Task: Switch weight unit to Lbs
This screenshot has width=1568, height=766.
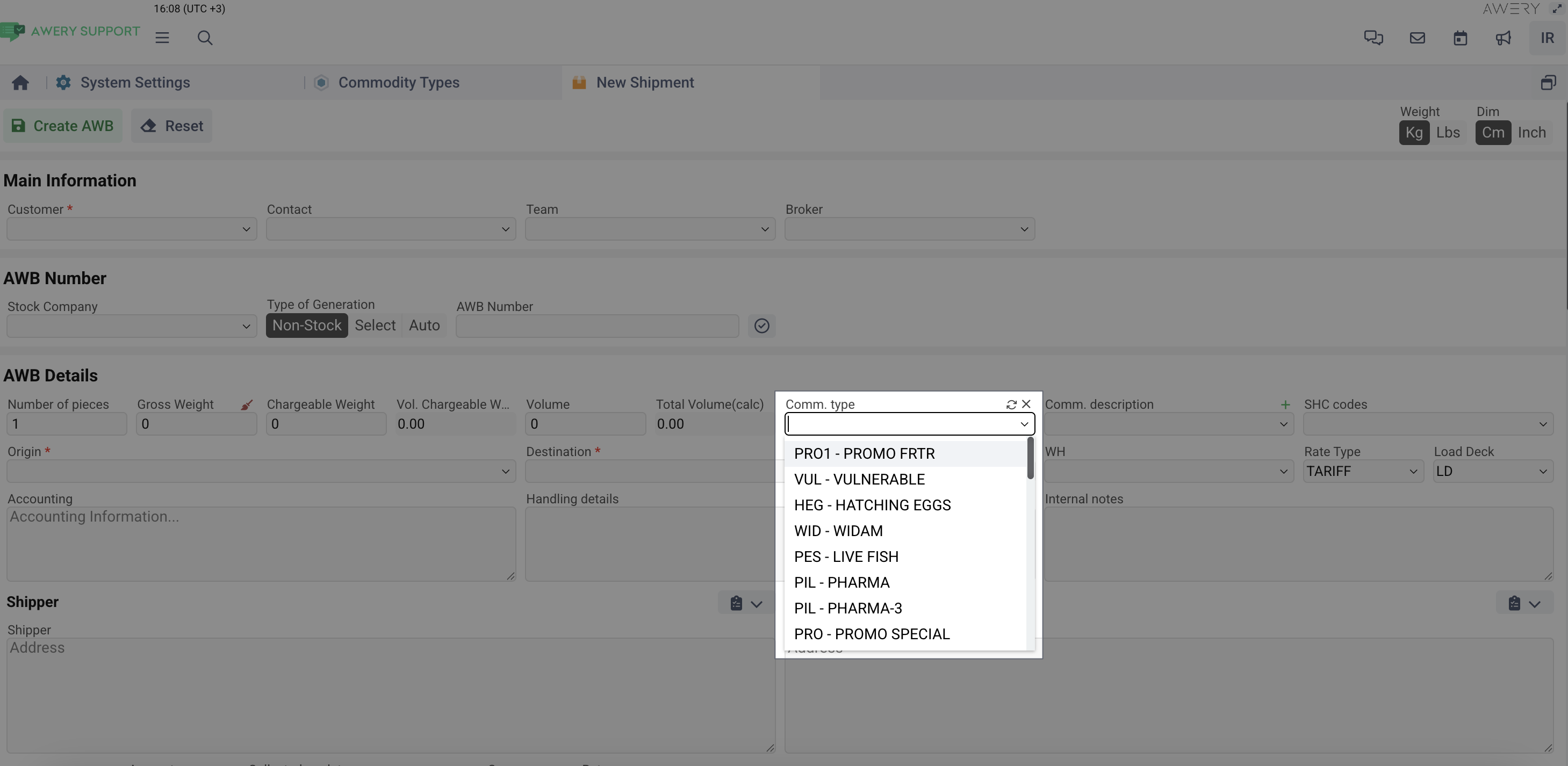Action: (1448, 133)
